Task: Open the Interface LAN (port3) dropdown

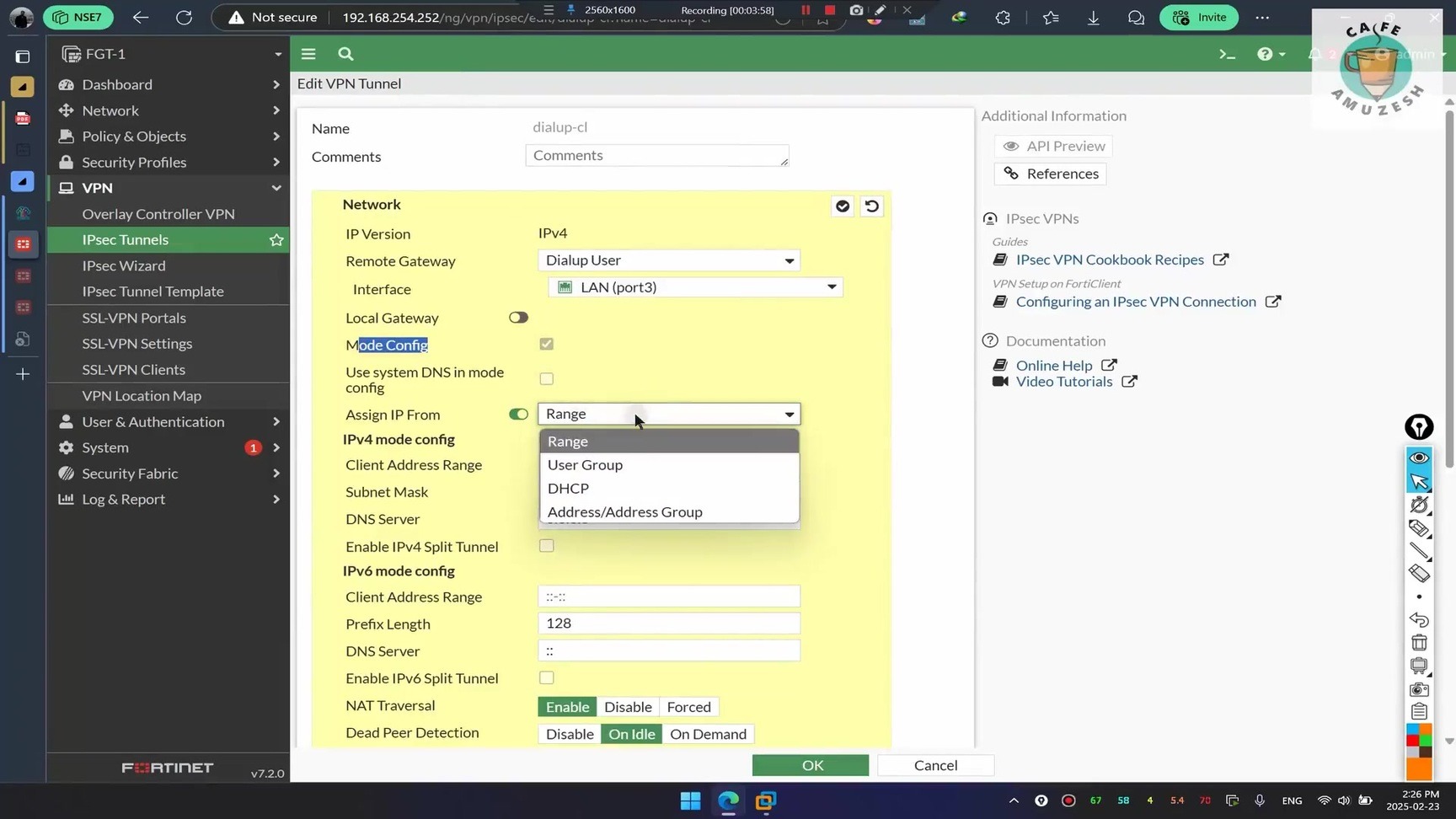Action: click(x=695, y=287)
